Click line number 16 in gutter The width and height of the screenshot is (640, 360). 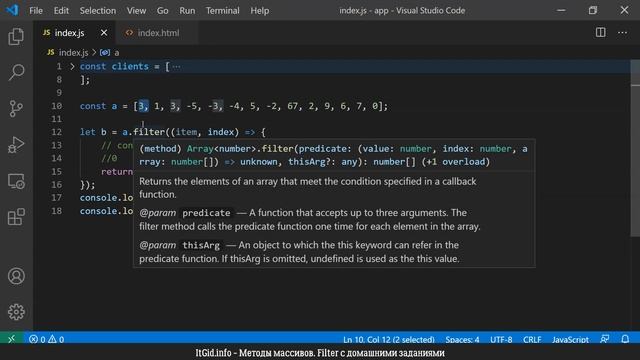coord(57,184)
